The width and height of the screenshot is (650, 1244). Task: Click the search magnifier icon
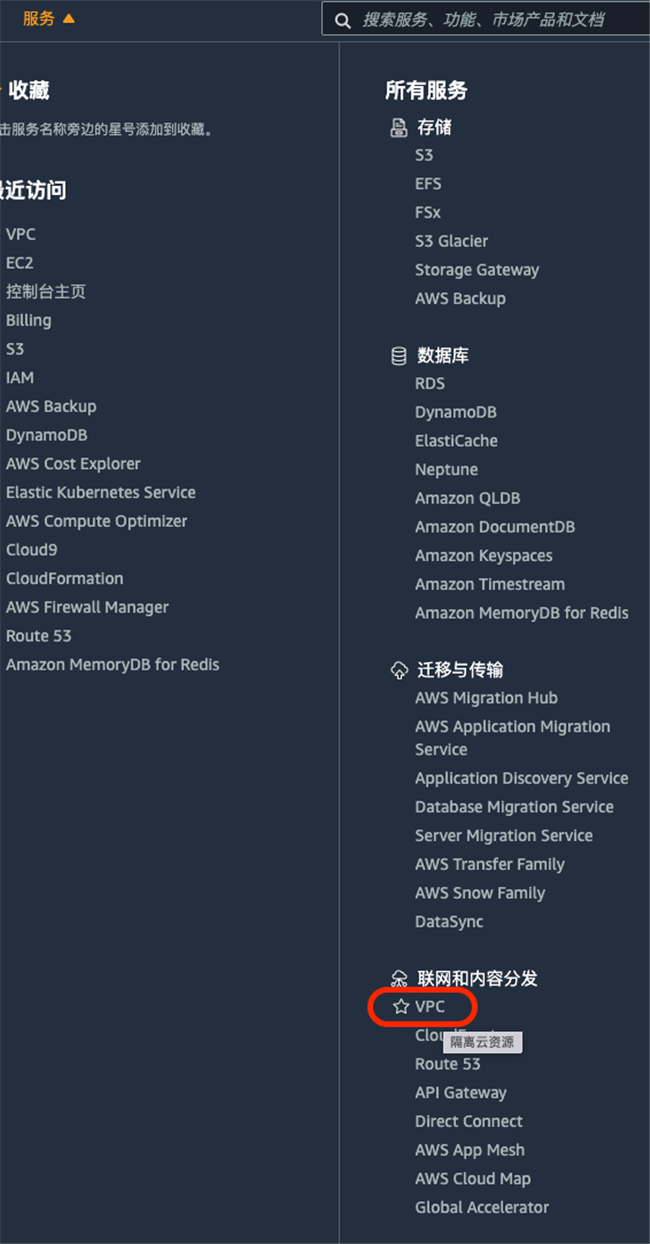coord(343,20)
